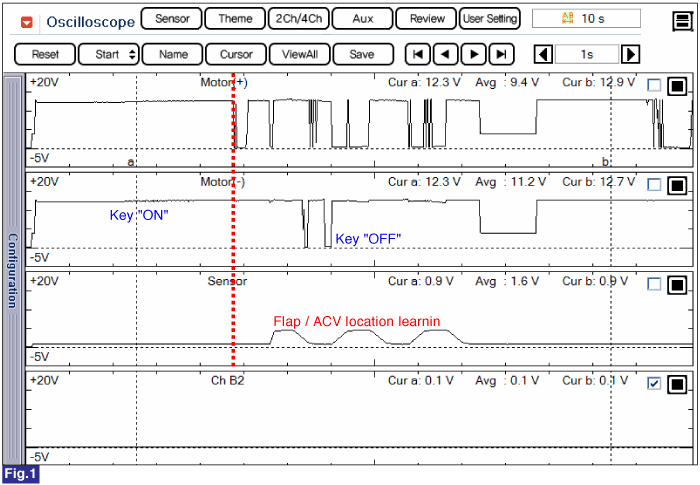Untick the Ch B2 channel checkbox
Screen dimensions: 700x485
(654, 383)
